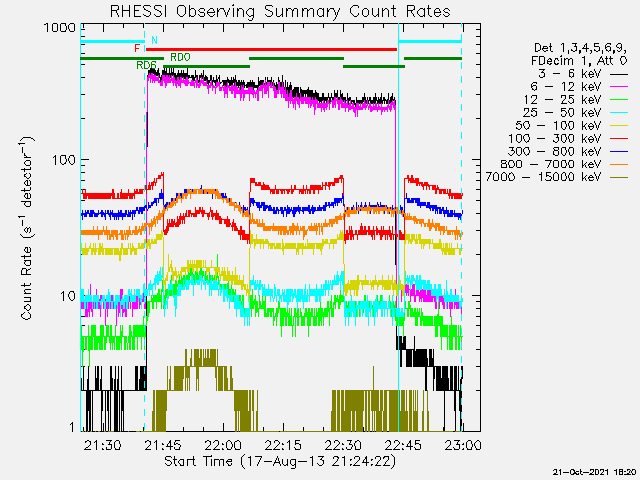Viewport: 640px width, 480px height.
Task: Click the cyan legend line for 25 - 50 keV
Action: 619,113
